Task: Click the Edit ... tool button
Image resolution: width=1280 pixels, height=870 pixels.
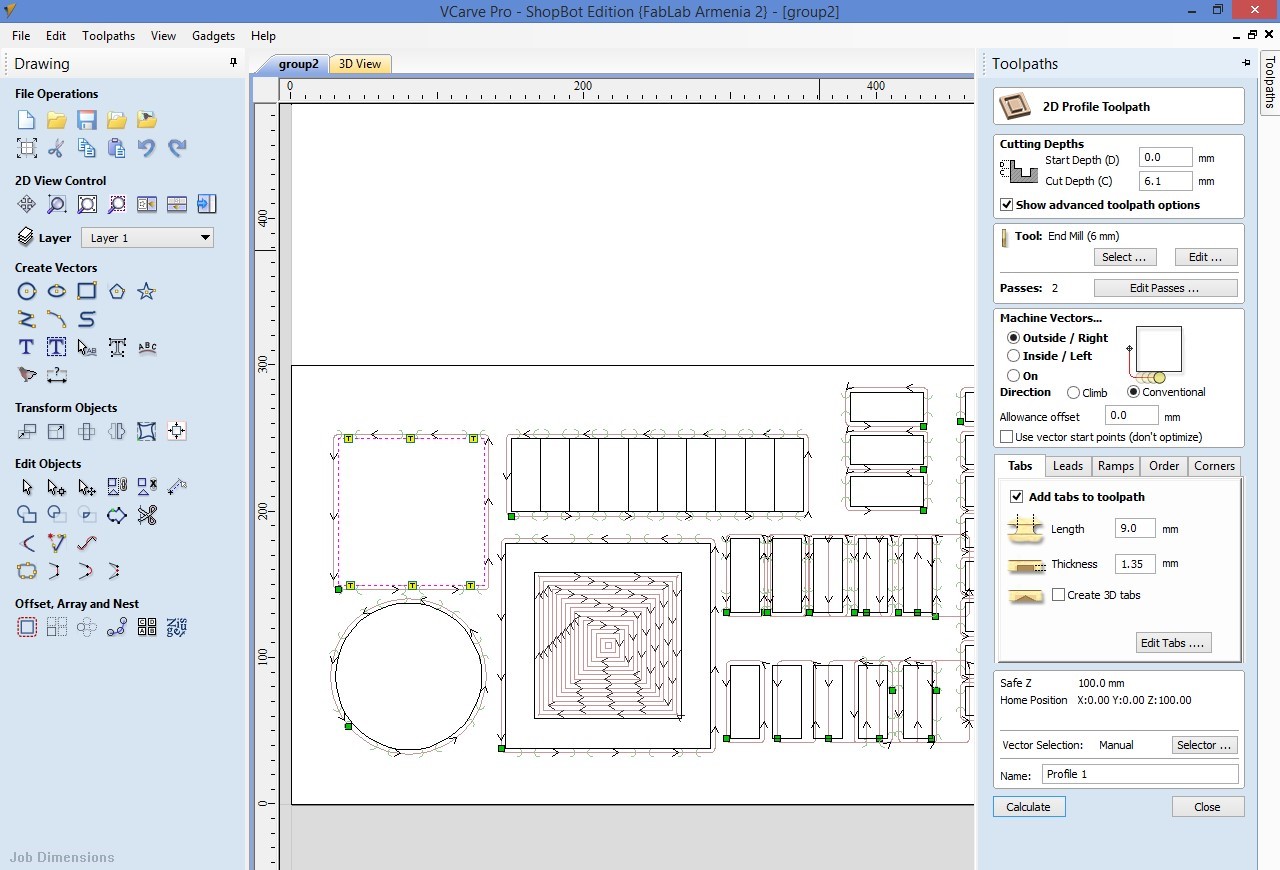Action: tap(1205, 257)
